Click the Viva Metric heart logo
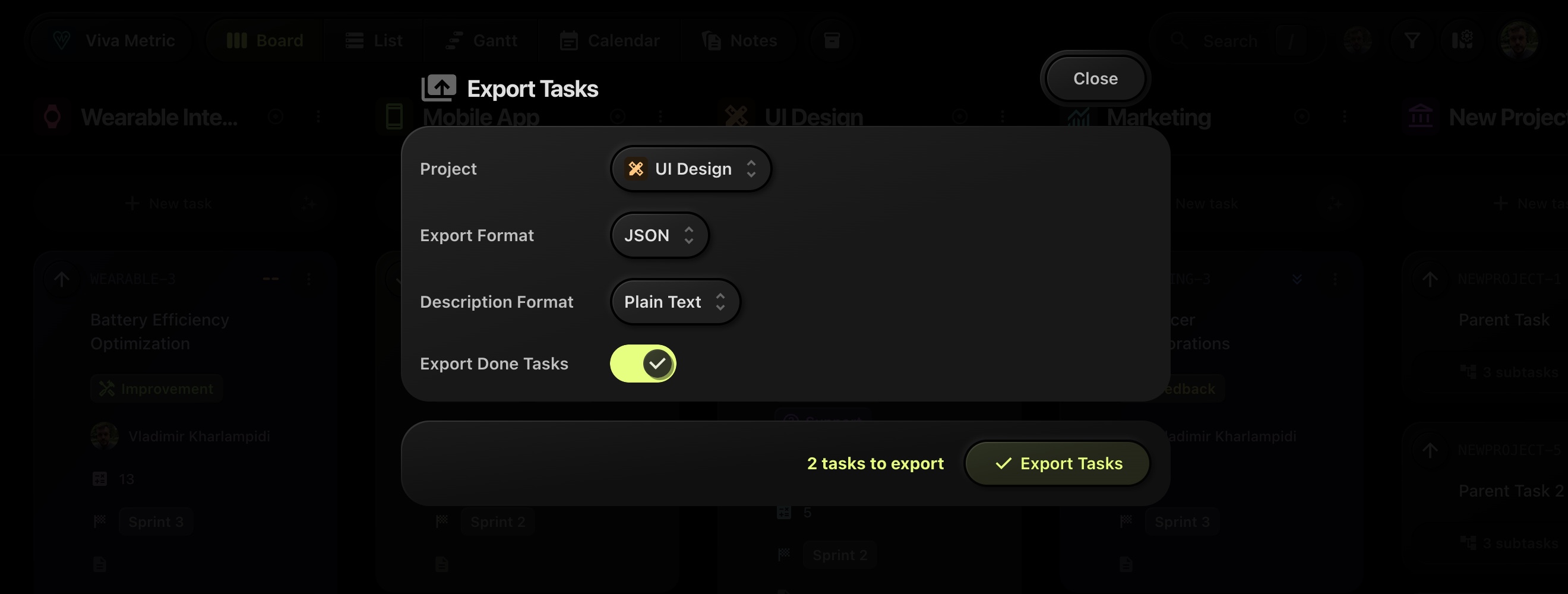The height and width of the screenshot is (594, 1568). point(63,40)
